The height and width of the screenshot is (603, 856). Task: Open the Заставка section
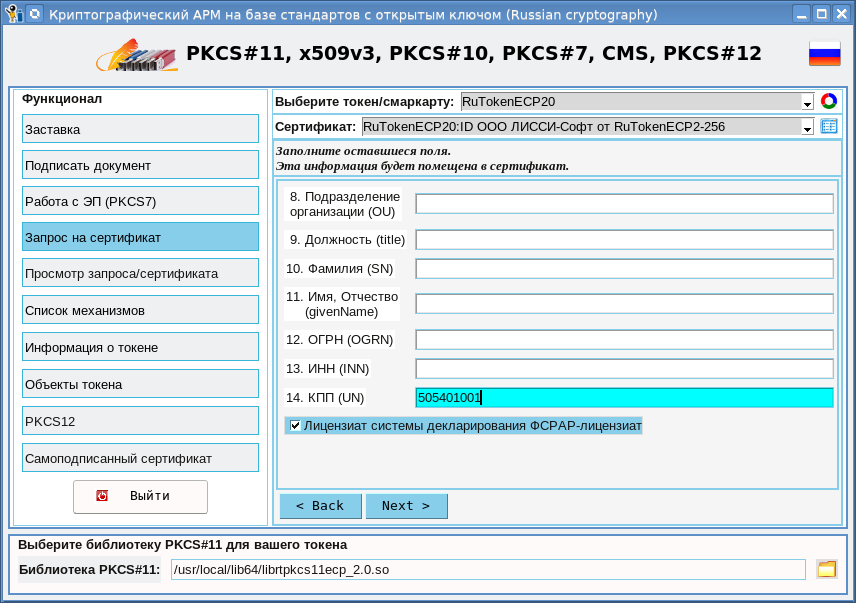point(140,129)
